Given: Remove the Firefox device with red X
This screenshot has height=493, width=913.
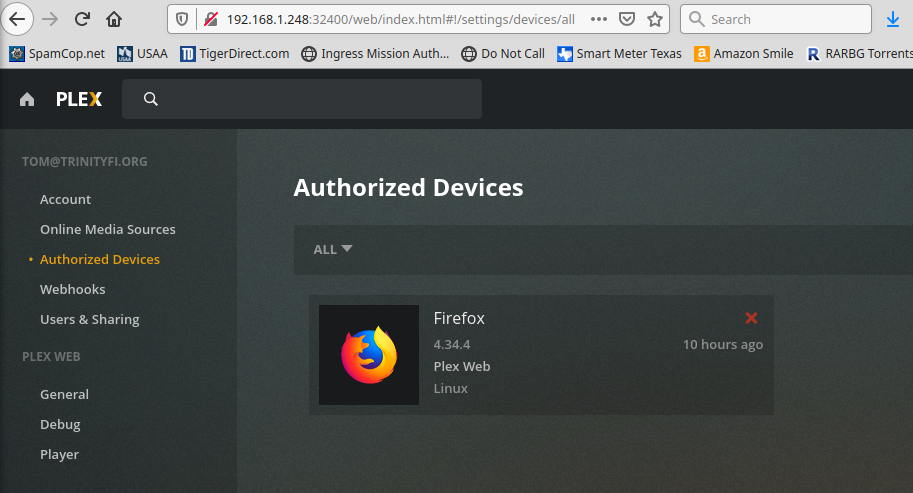Looking at the screenshot, I should 751,318.
